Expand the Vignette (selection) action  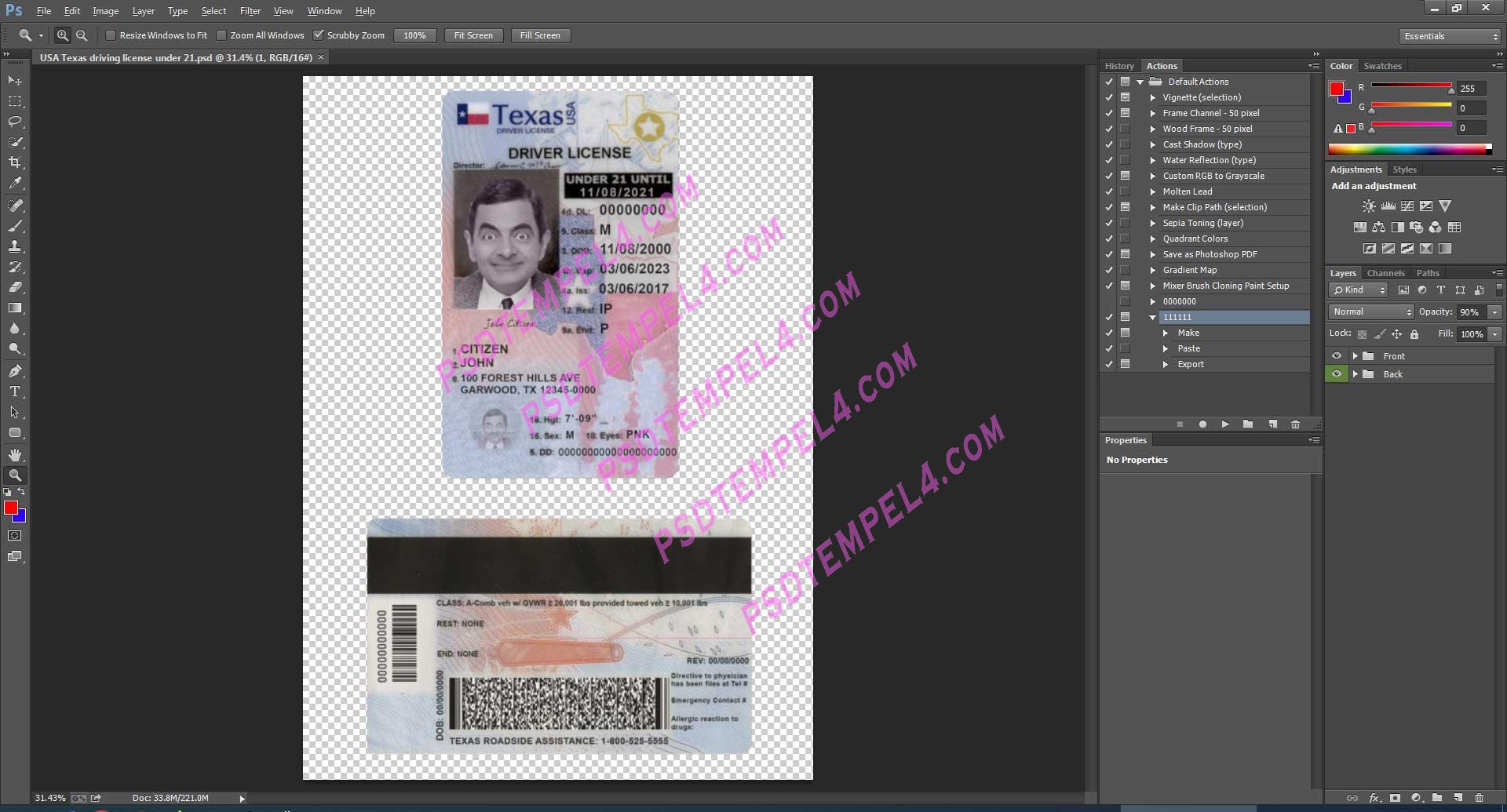click(x=1151, y=97)
